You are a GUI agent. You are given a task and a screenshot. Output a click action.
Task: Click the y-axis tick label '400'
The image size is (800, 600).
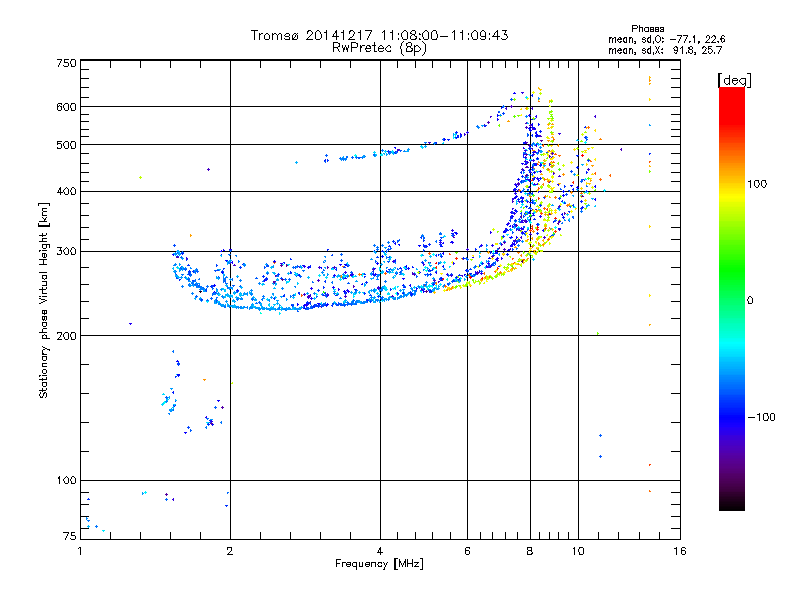tap(66, 192)
